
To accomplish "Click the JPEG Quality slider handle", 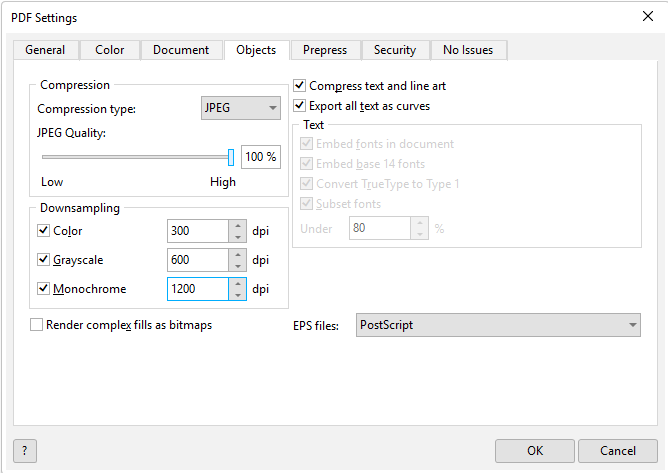I will (x=231, y=157).
